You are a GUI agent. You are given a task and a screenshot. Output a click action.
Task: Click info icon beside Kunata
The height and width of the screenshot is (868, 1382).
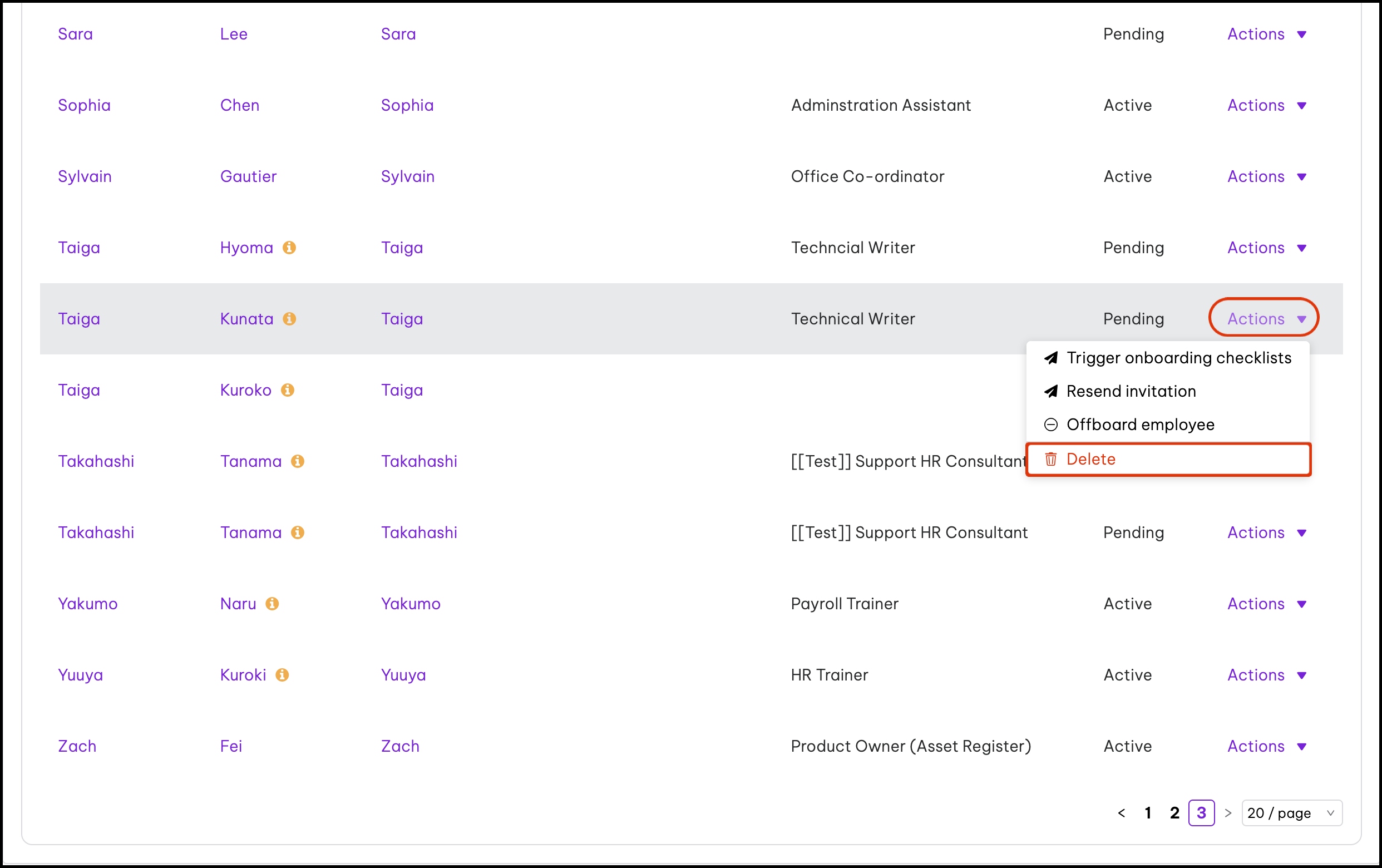pos(289,319)
